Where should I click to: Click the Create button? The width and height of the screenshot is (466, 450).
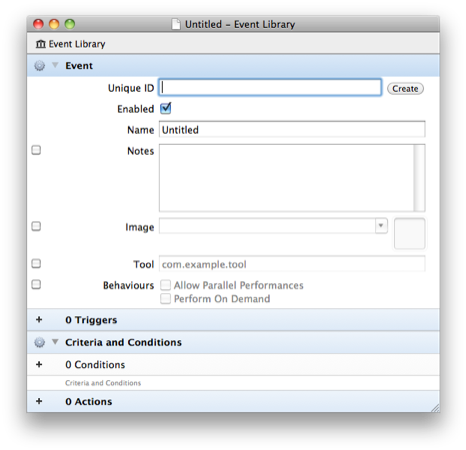tap(405, 89)
